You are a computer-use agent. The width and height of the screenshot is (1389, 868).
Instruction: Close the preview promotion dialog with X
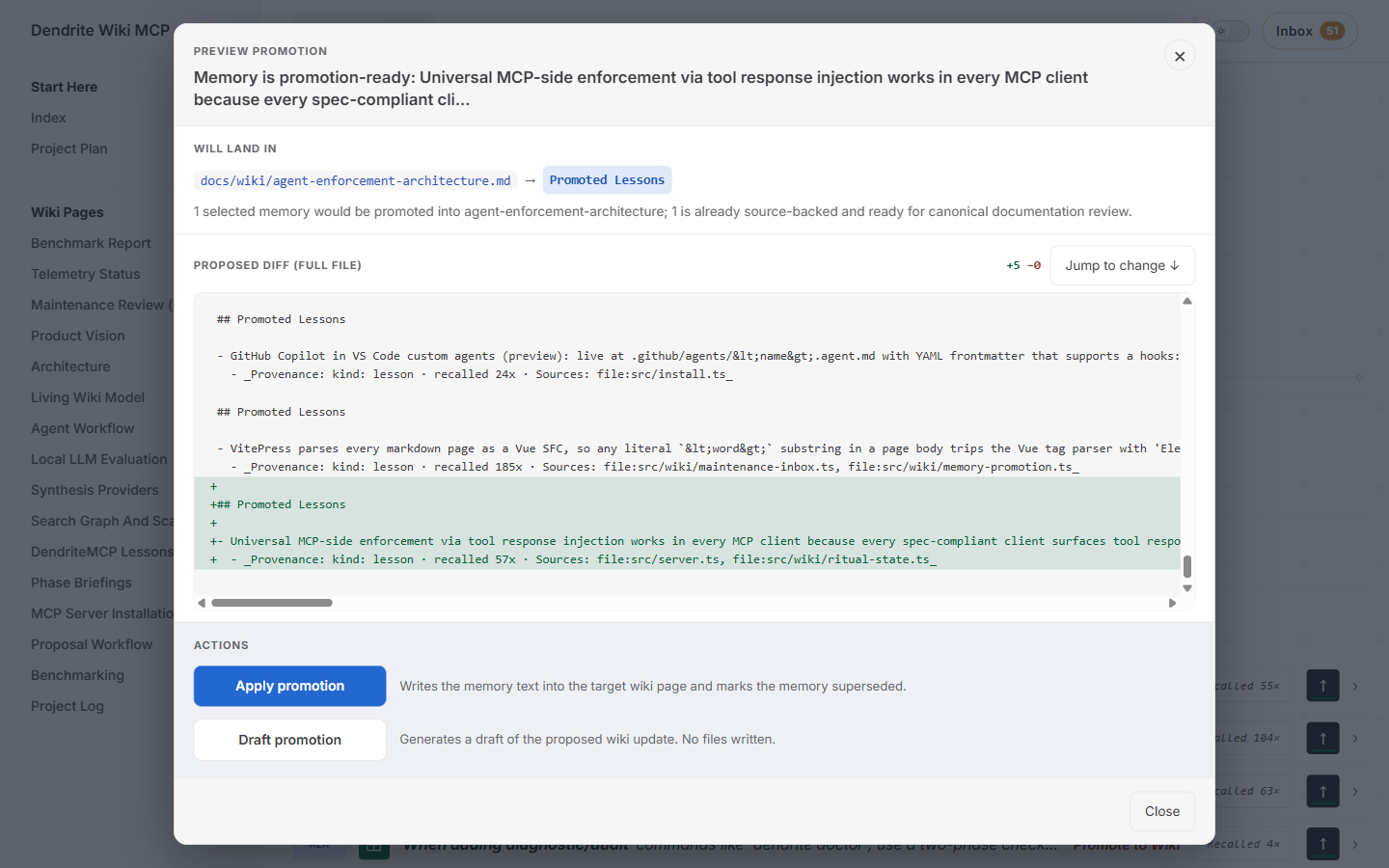point(1180,56)
